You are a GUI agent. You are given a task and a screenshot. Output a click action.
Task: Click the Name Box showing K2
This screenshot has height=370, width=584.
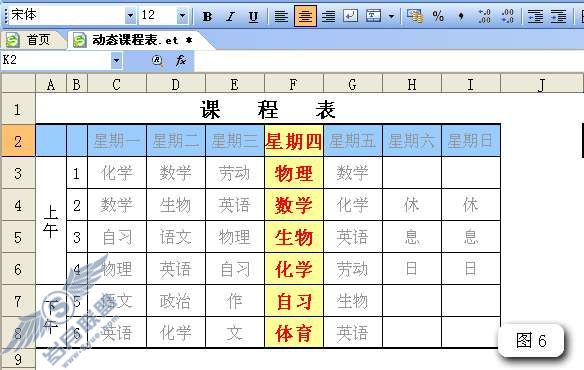point(56,60)
